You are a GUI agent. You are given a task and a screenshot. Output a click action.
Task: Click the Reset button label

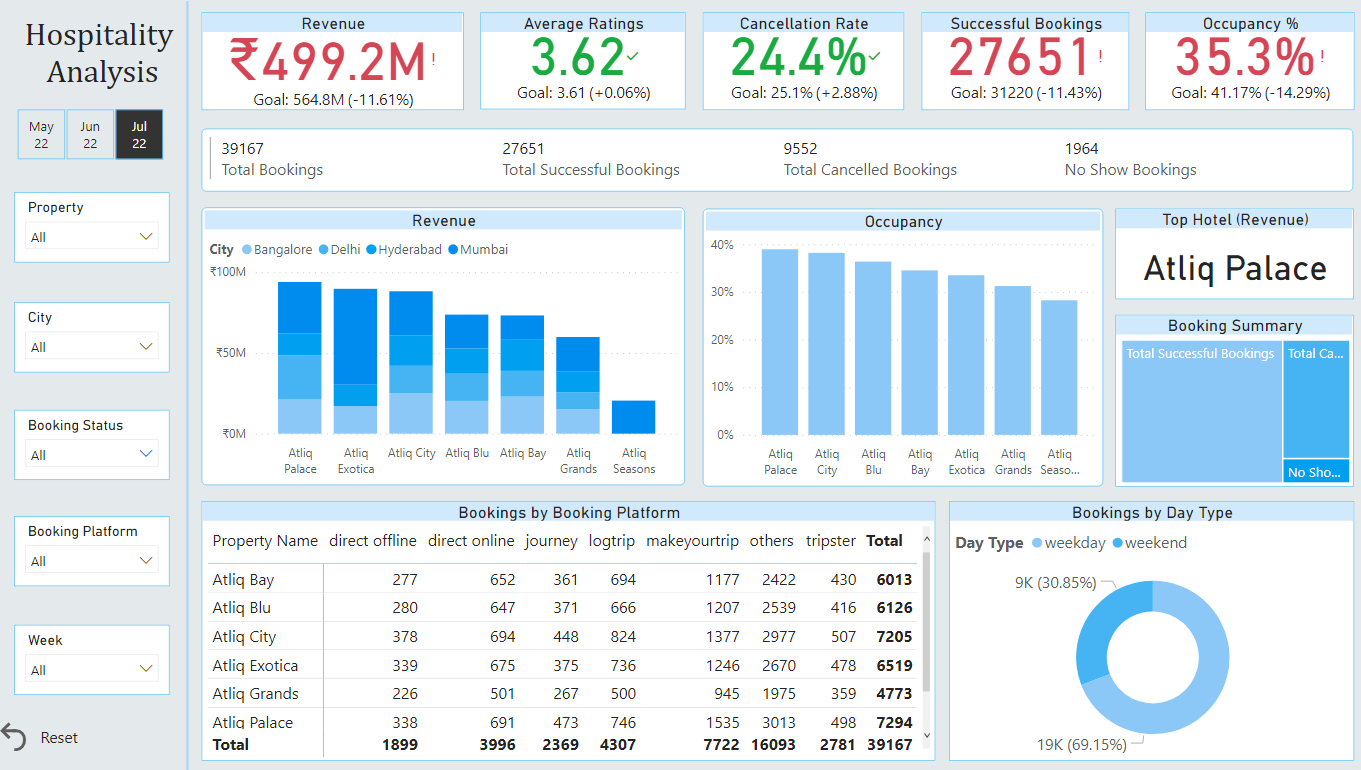tap(59, 738)
